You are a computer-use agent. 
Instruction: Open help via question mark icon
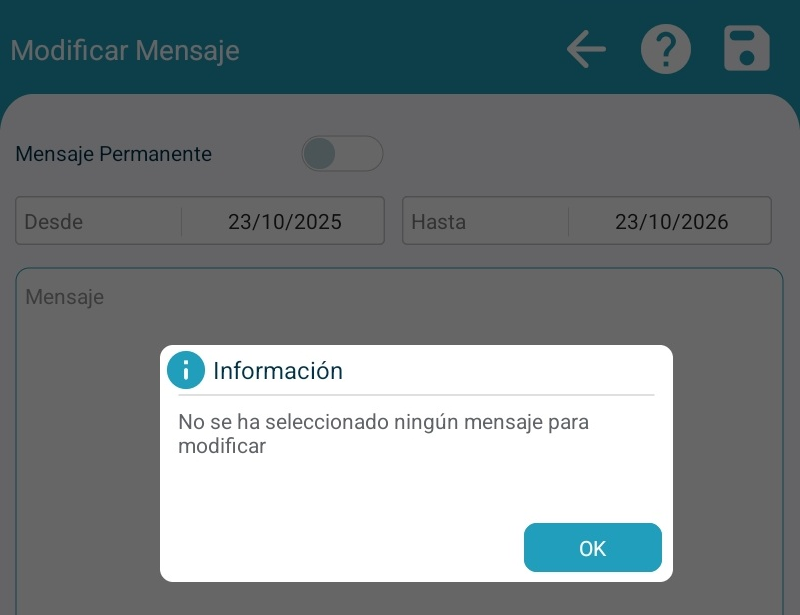point(666,49)
